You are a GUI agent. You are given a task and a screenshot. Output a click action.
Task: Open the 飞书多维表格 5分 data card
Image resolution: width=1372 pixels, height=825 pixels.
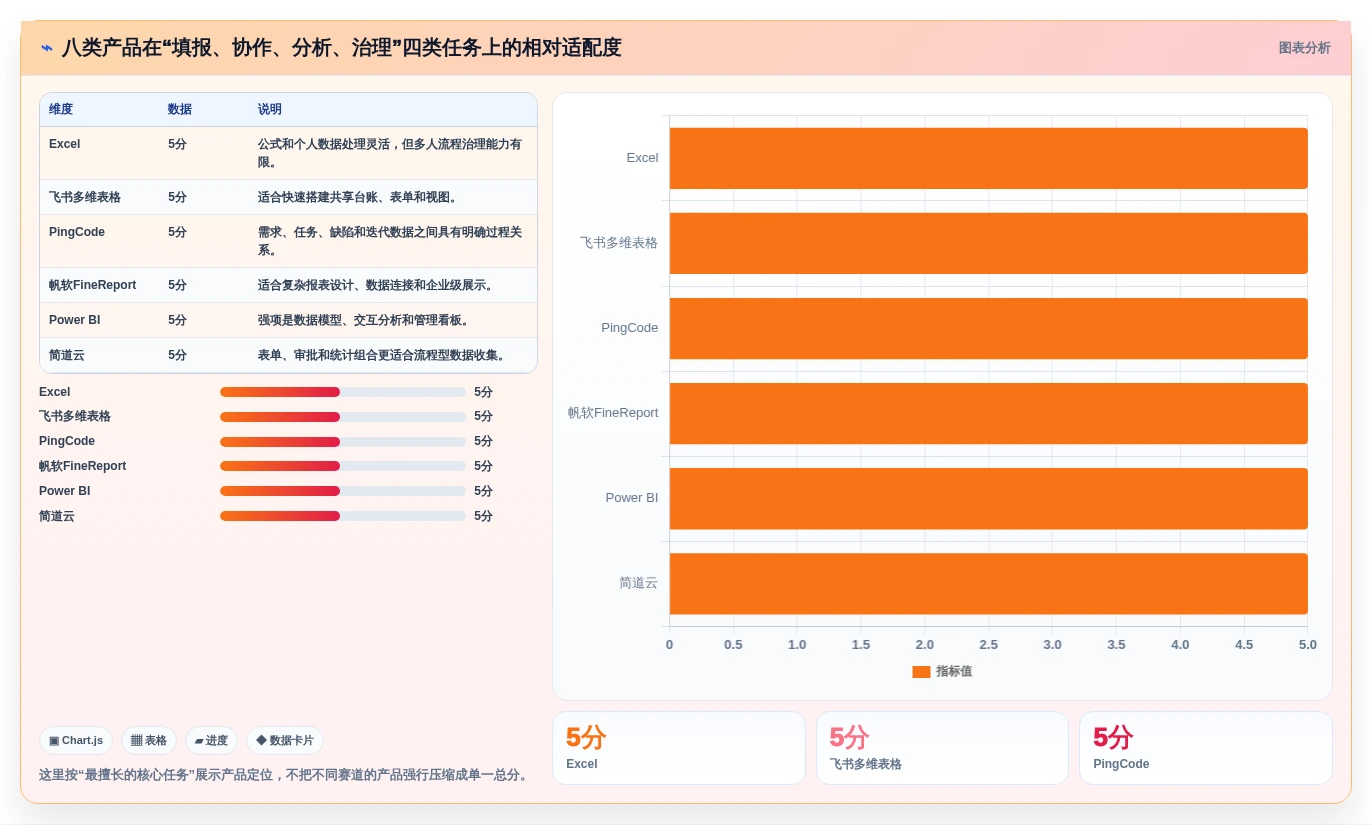[x=942, y=748]
